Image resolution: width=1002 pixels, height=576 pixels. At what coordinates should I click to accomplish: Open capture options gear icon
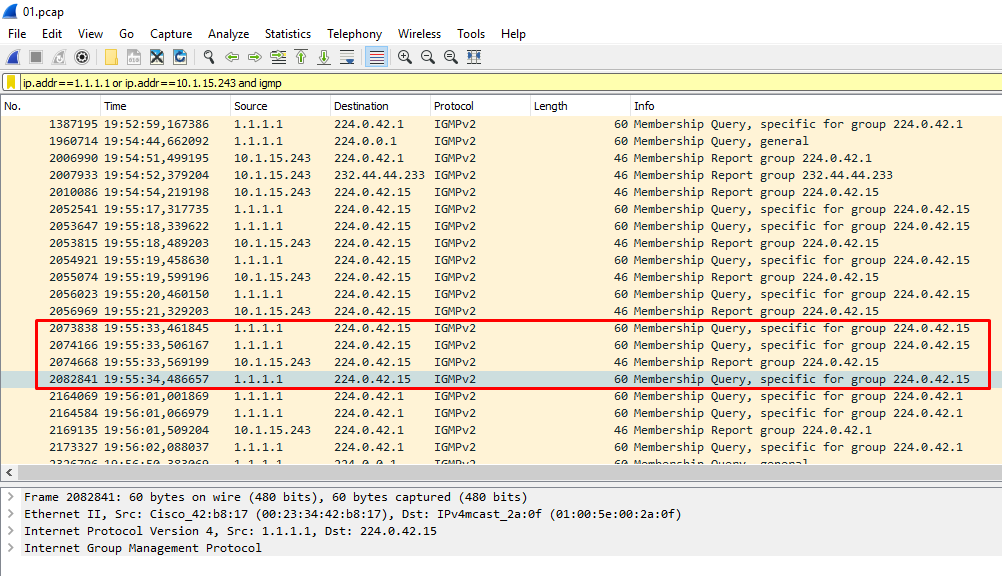click(82, 57)
